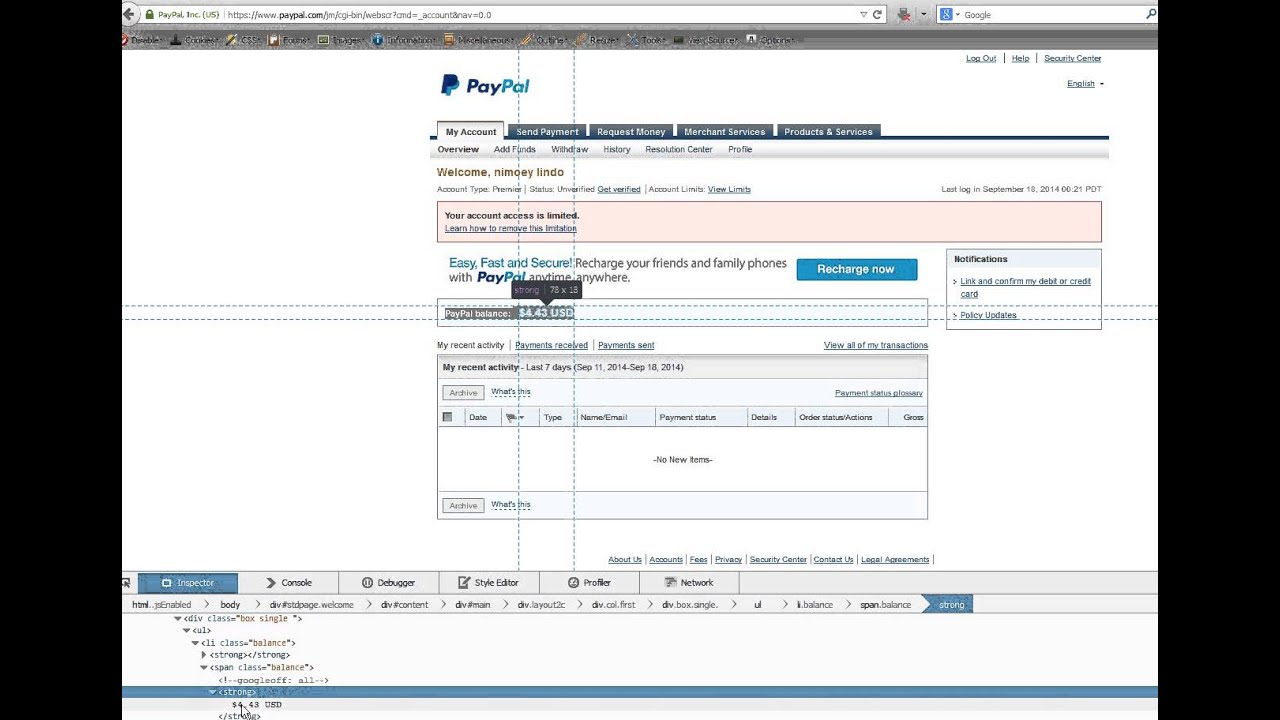Open the View Source menu in the developer toolbar
Screen dimensions: 1280x720
coord(707,40)
